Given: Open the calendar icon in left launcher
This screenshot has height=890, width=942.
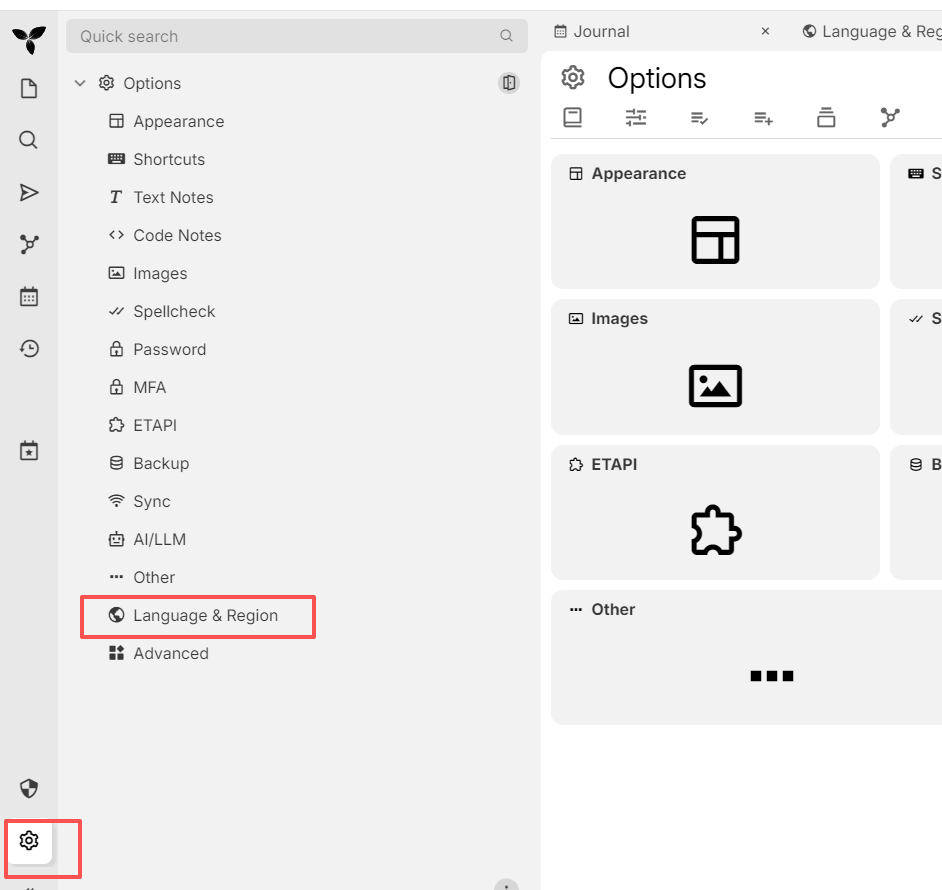Looking at the screenshot, I should pyautogui.click(x=29, y=296).
